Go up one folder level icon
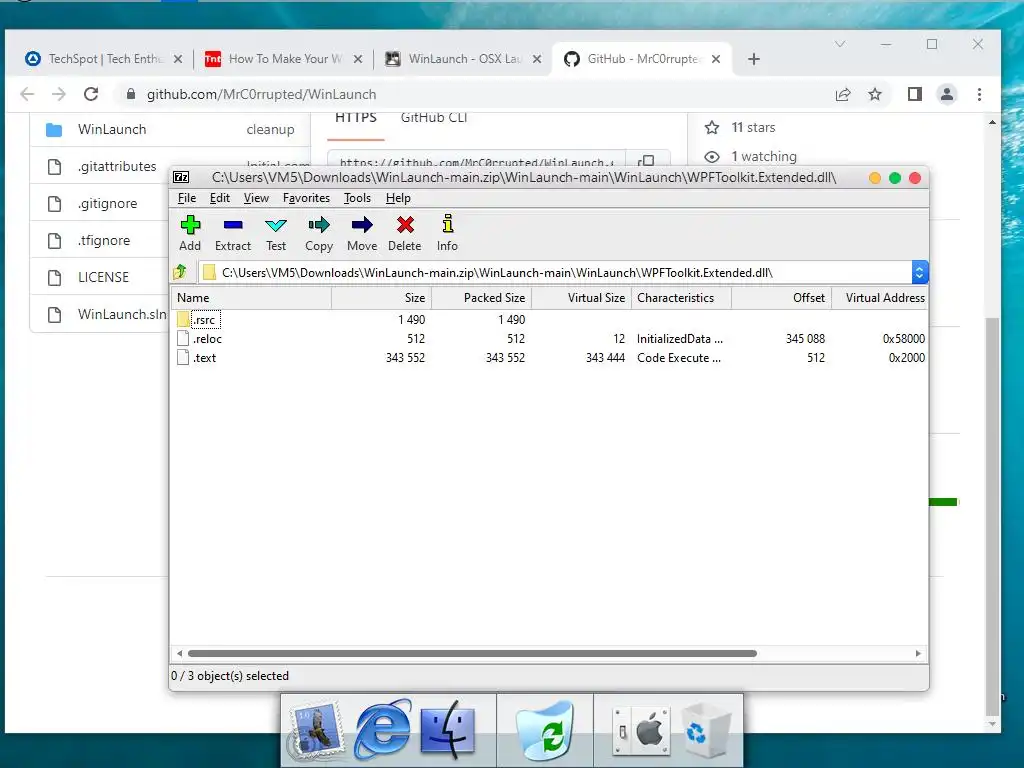1024x768 pixels. [x=180, y=272]
